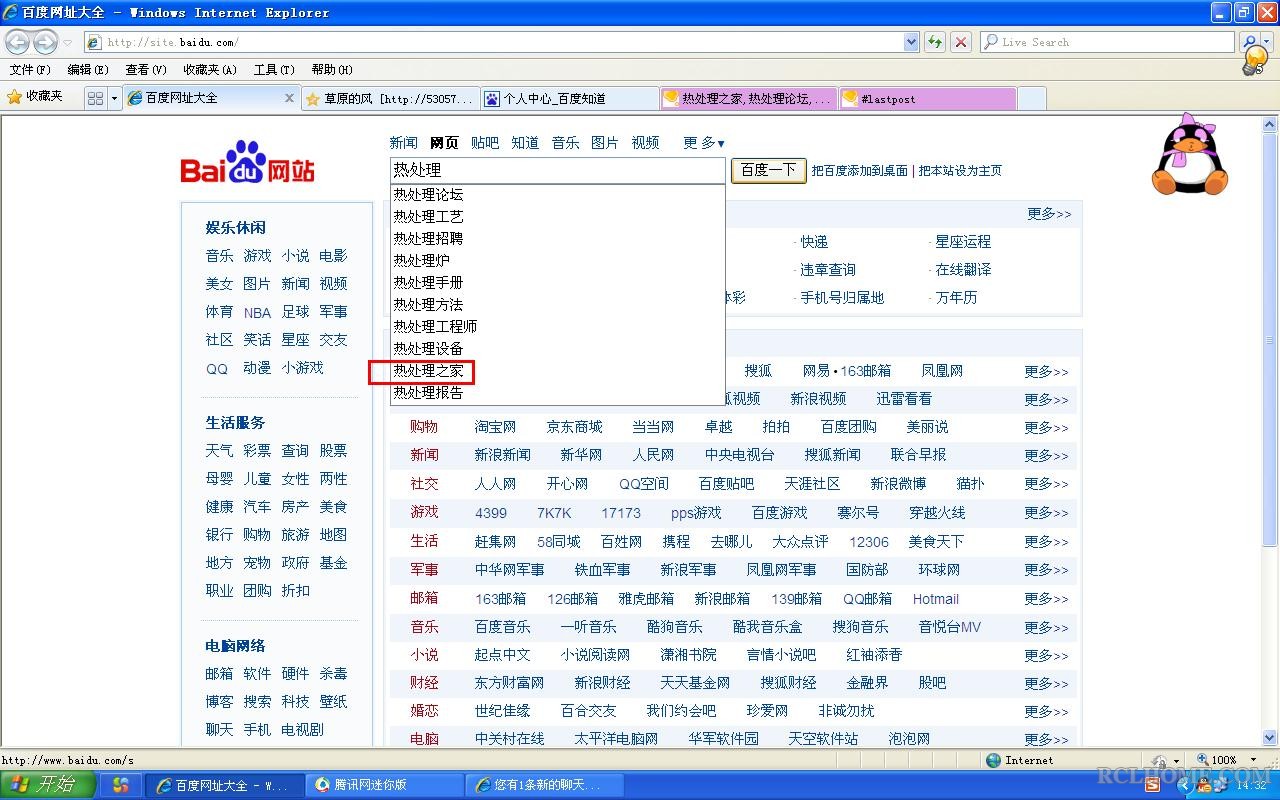Switch to #lastpost tab
Viewport: 1280px width, 800px height.
(x=928, y=98)
